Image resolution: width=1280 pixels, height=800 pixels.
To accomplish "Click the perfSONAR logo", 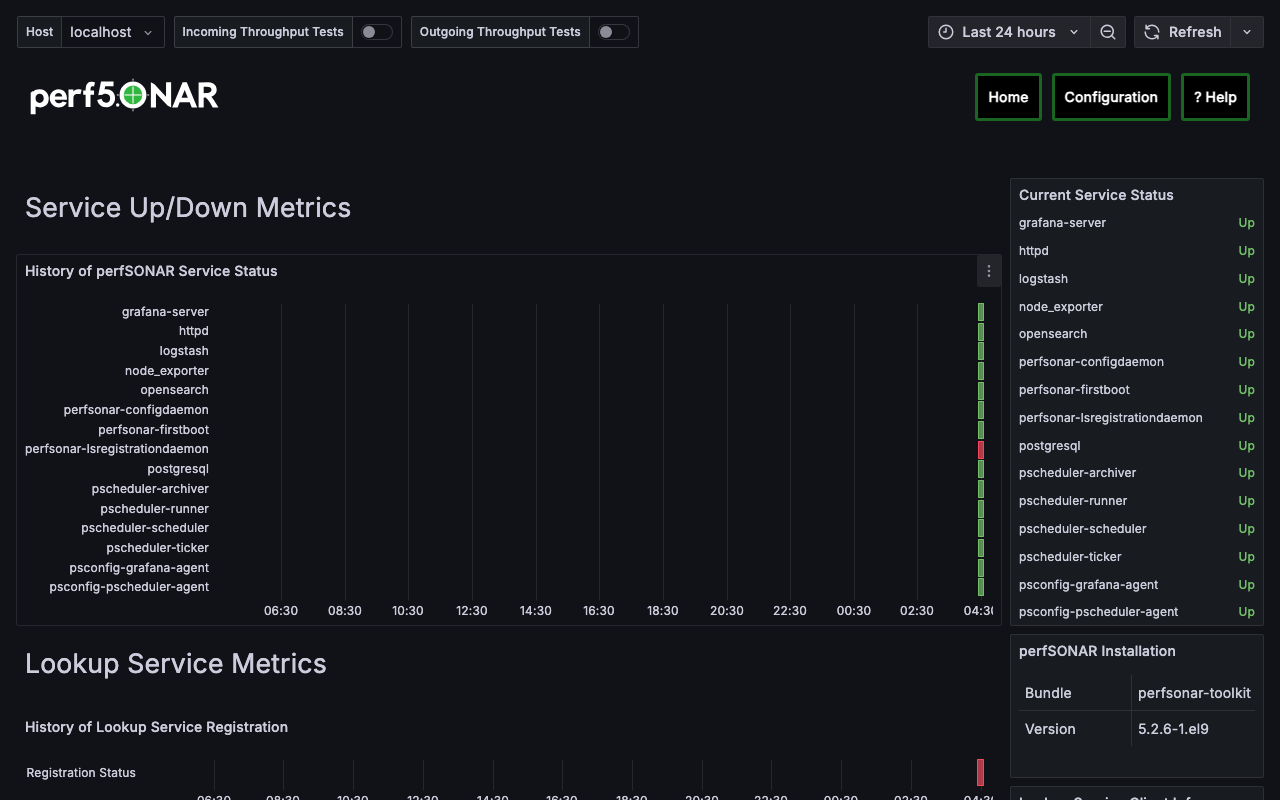I will [124, 96].
